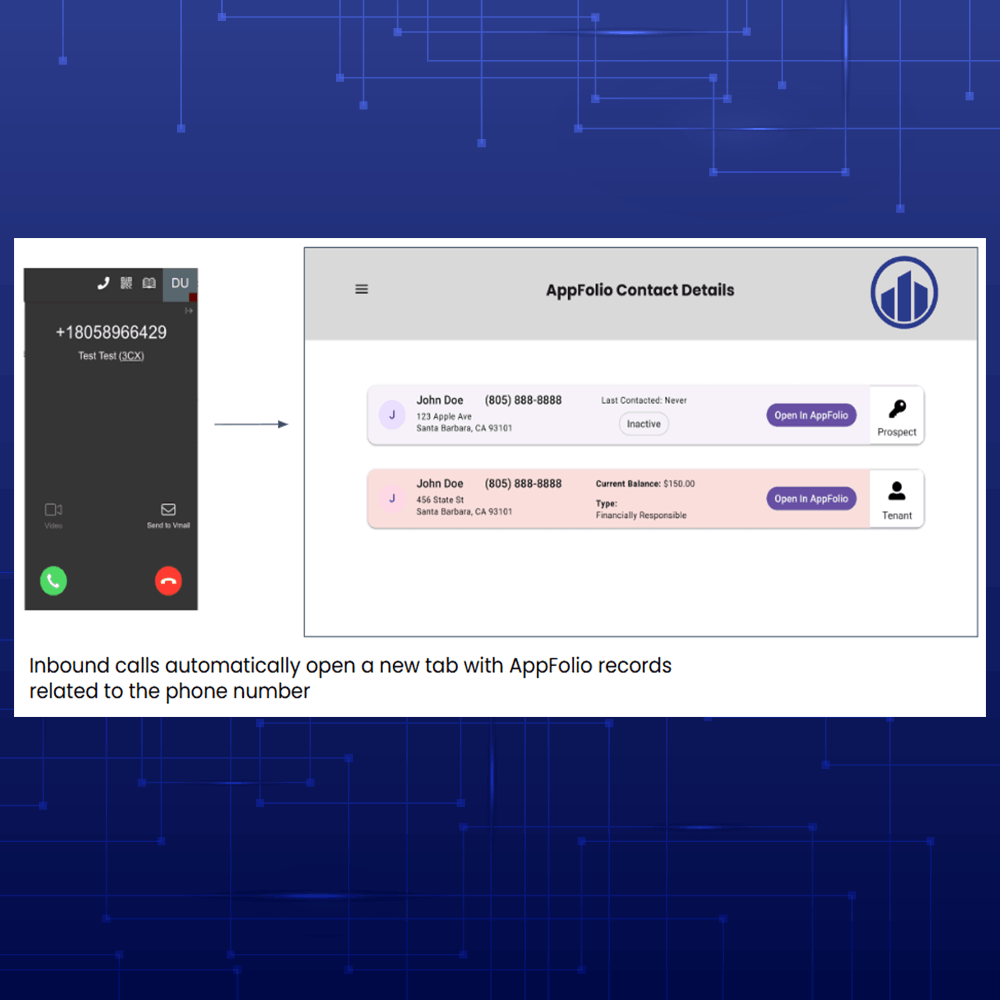Select the Tenant person icon
The width and height of the screenshot is (1000, 1000).
point(897,491)
